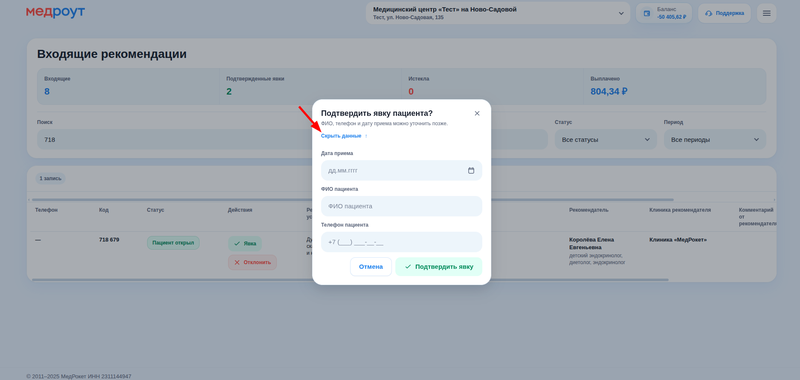Click the horizontal scrollbar below the table

click(x=350, y=280)
